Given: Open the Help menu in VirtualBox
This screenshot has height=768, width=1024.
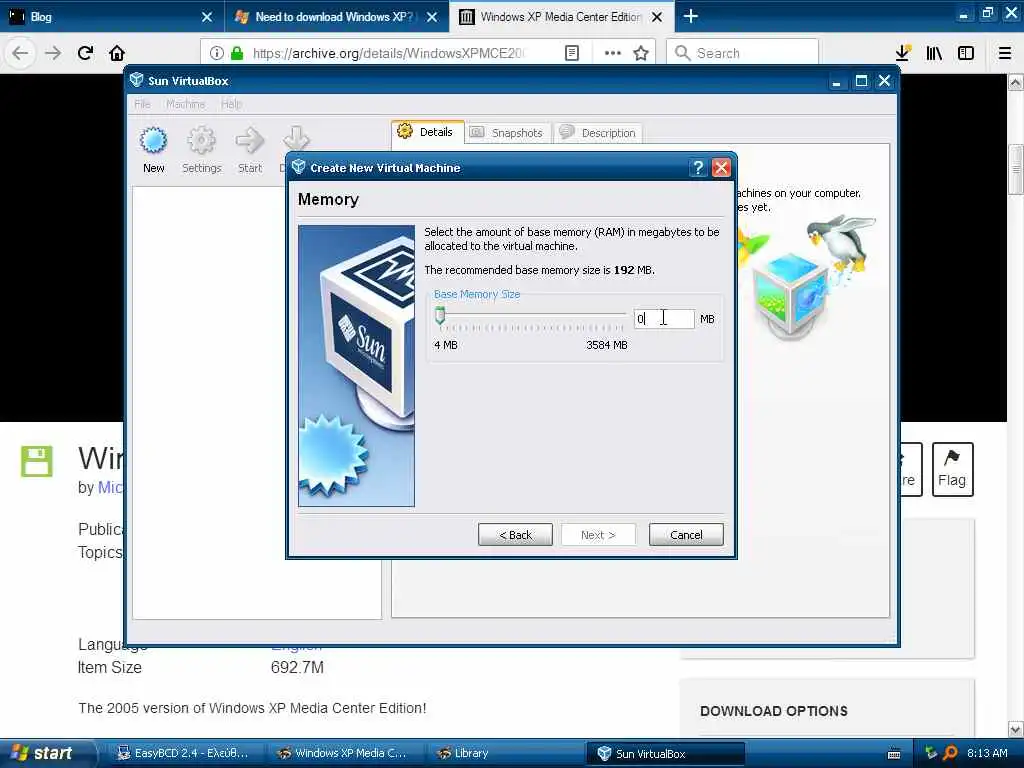Looking at the screenshot, I should coord(231,104).
